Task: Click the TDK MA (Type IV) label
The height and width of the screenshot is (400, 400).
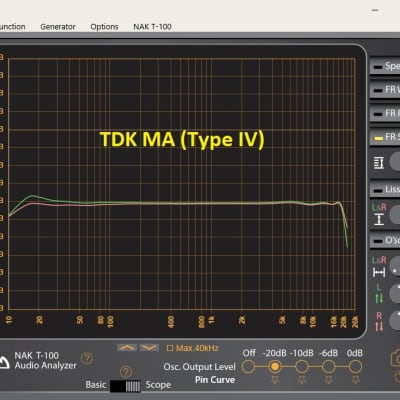Action: click(182, 139)
